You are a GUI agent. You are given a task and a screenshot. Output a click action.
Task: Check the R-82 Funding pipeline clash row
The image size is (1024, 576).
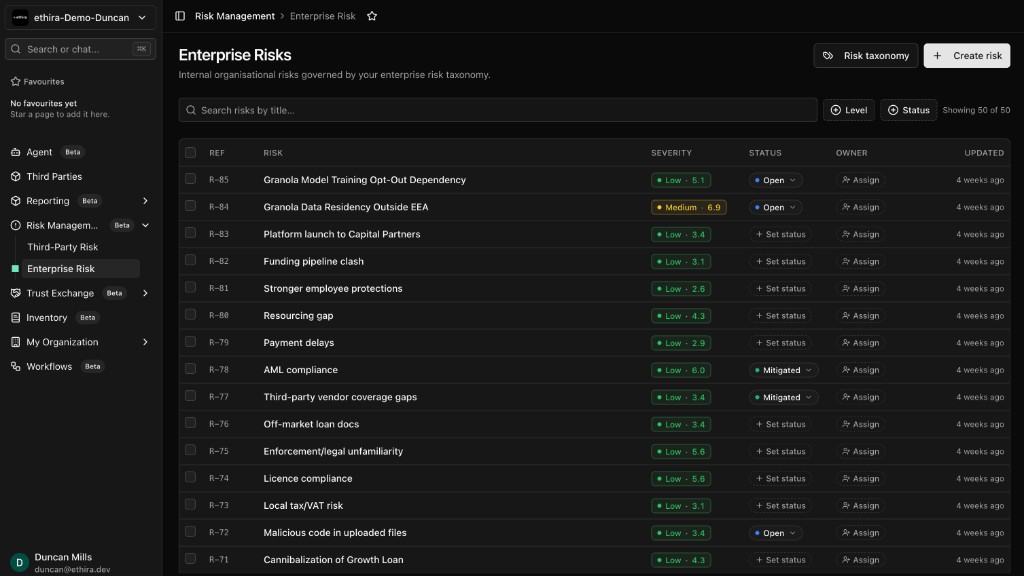point(190,260)
